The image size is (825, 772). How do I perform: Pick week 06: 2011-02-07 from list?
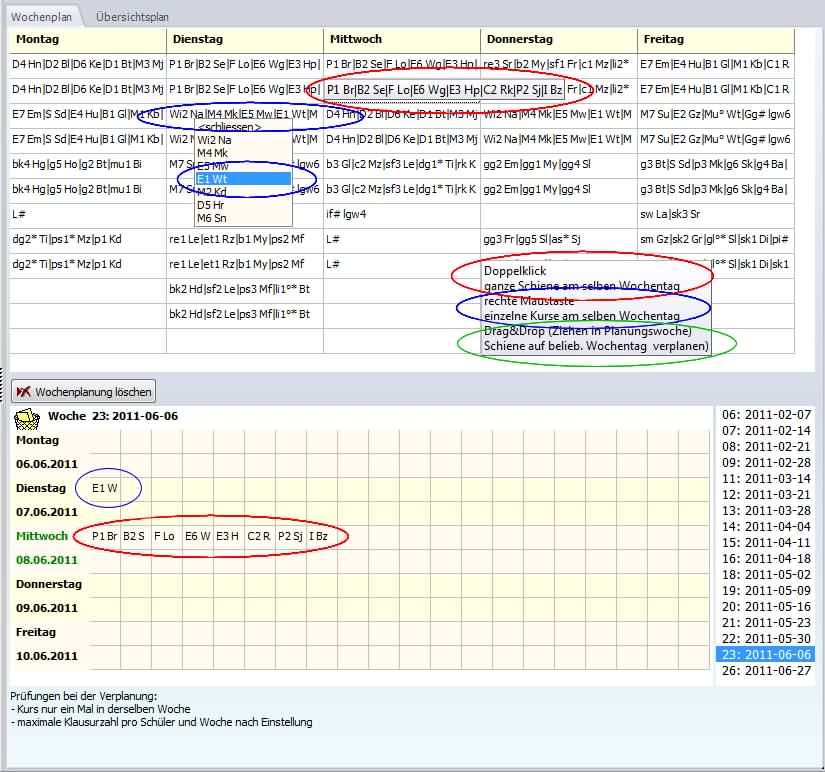coord(766,414)
